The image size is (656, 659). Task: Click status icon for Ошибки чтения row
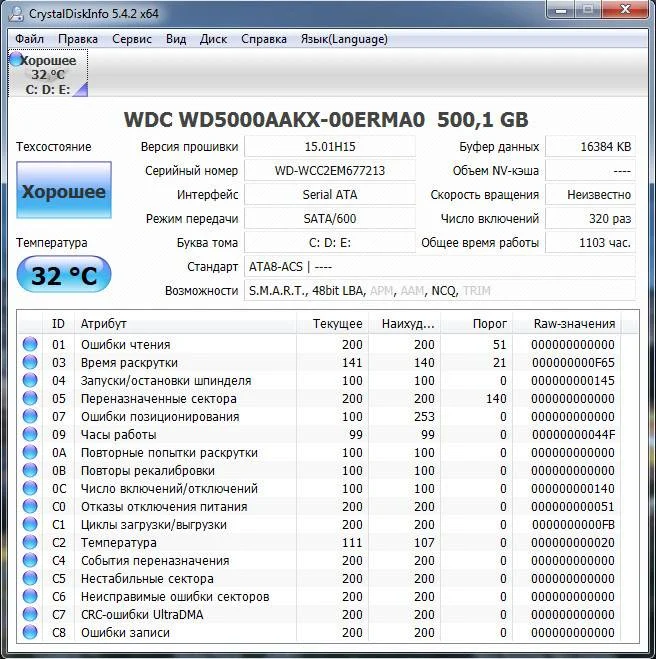click(30, 344)
